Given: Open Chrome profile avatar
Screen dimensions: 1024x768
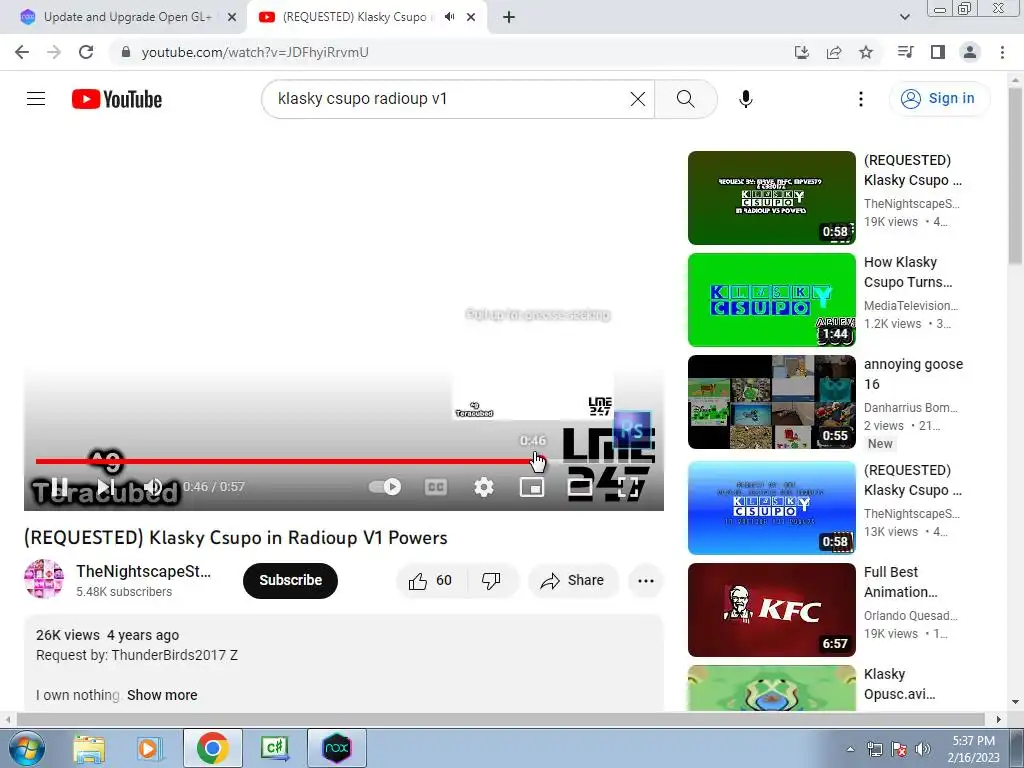Looking at the screenshot, I should [x=970, y=52].
